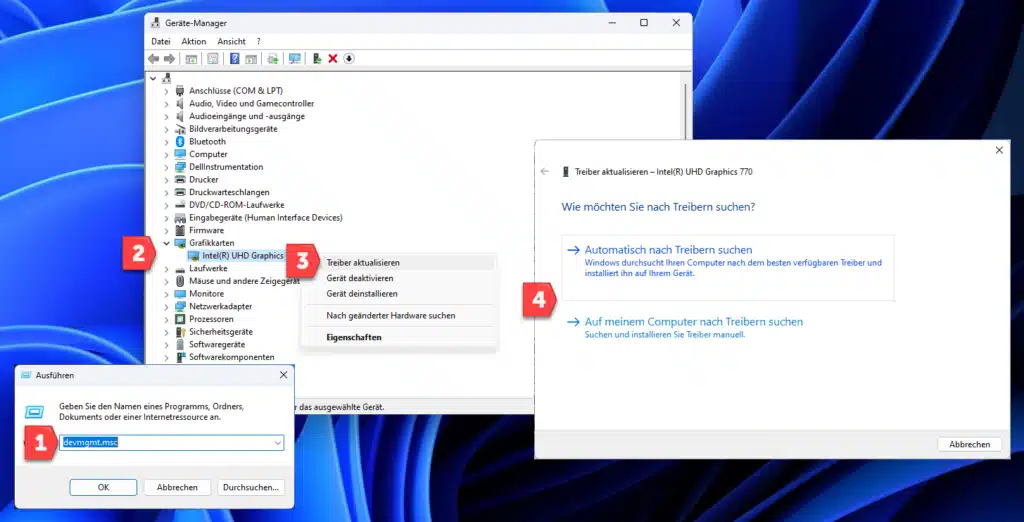Collapse the root computer node chevron

(x=153, y=78)
